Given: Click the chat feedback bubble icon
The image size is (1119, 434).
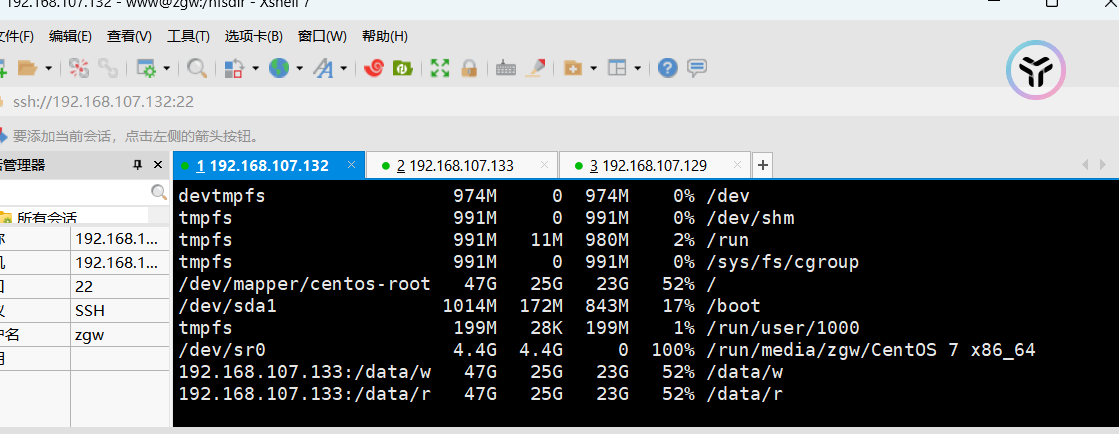Looking at the screenshot, I should (697, 68).
